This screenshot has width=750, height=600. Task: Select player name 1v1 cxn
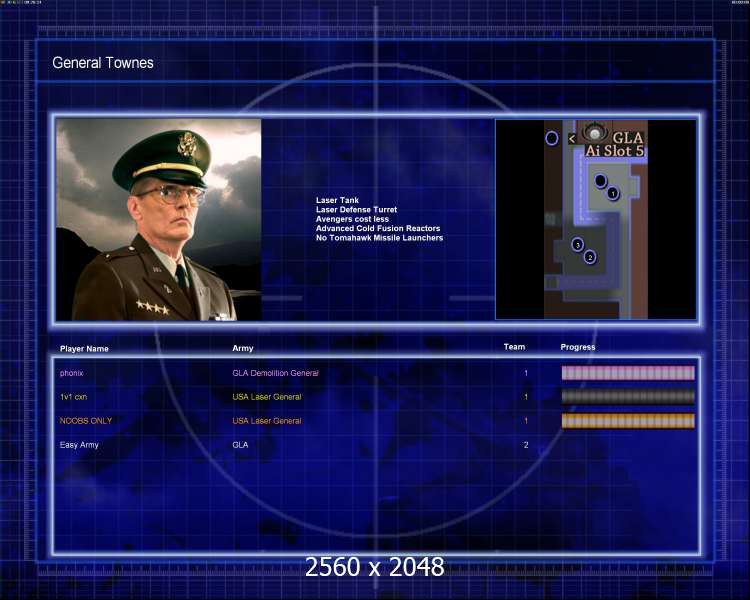click(x=73, y=397)
